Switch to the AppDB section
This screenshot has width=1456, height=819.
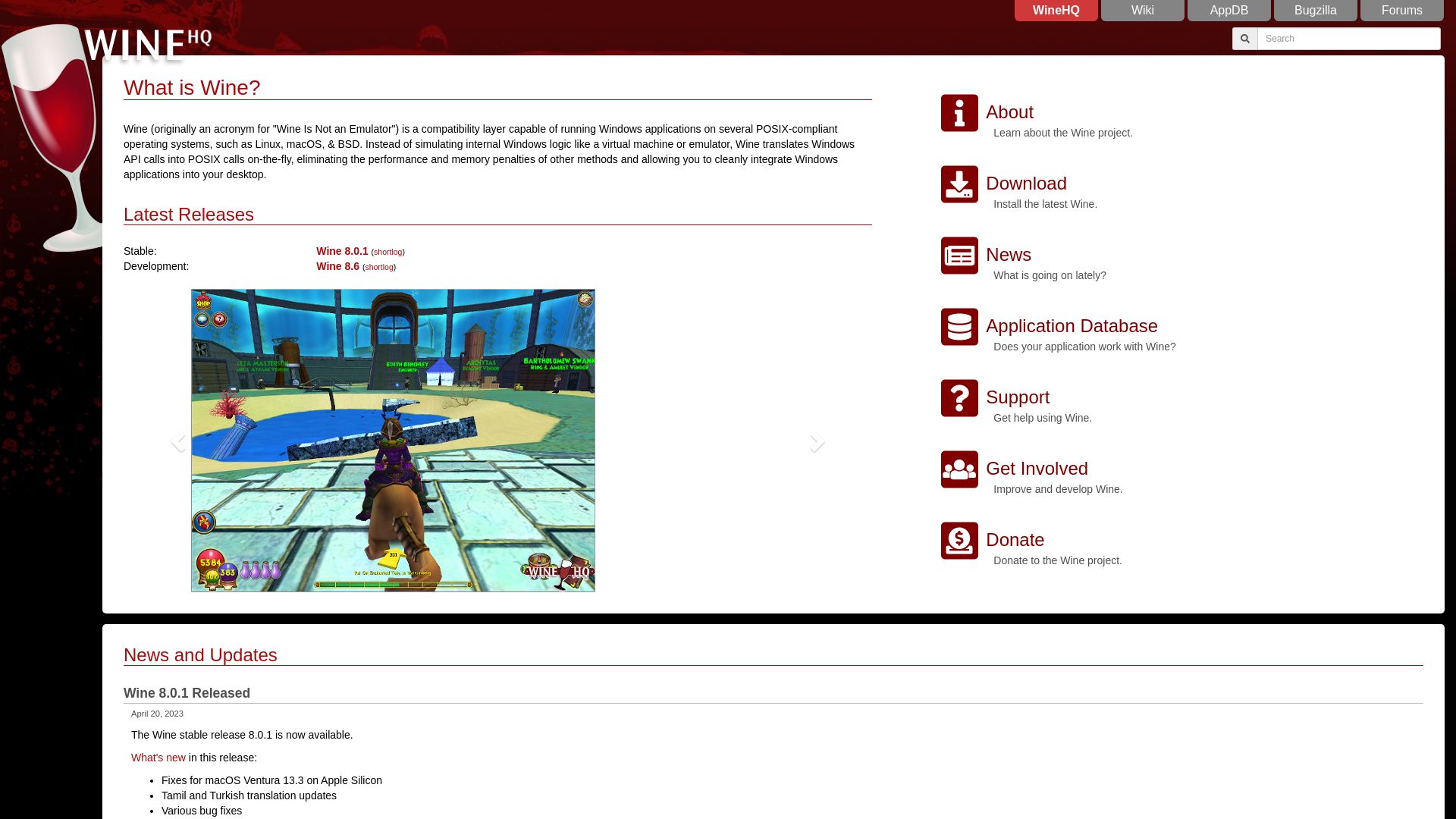coord(1228,10)
